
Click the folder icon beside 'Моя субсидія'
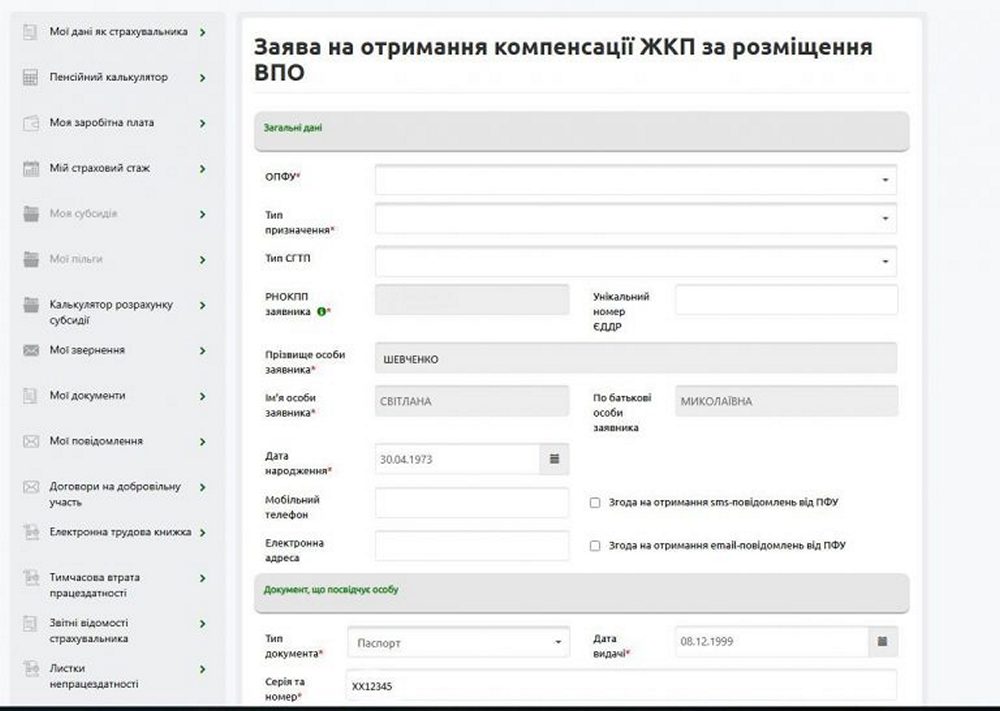tap(30, 214)
